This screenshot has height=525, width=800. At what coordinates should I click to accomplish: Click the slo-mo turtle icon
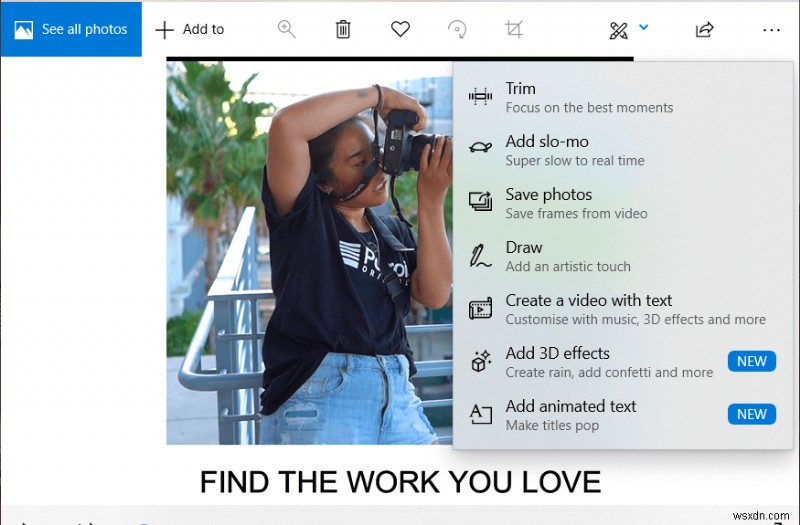point(480,148)
